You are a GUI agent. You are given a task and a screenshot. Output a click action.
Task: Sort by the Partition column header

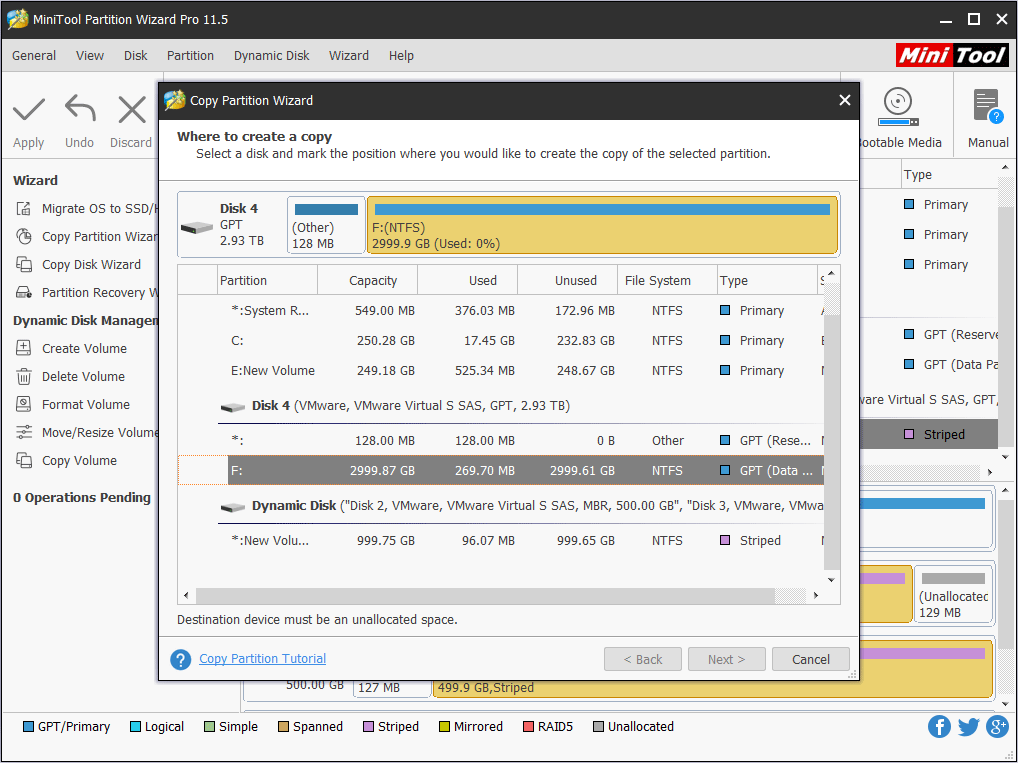[267, 281]
